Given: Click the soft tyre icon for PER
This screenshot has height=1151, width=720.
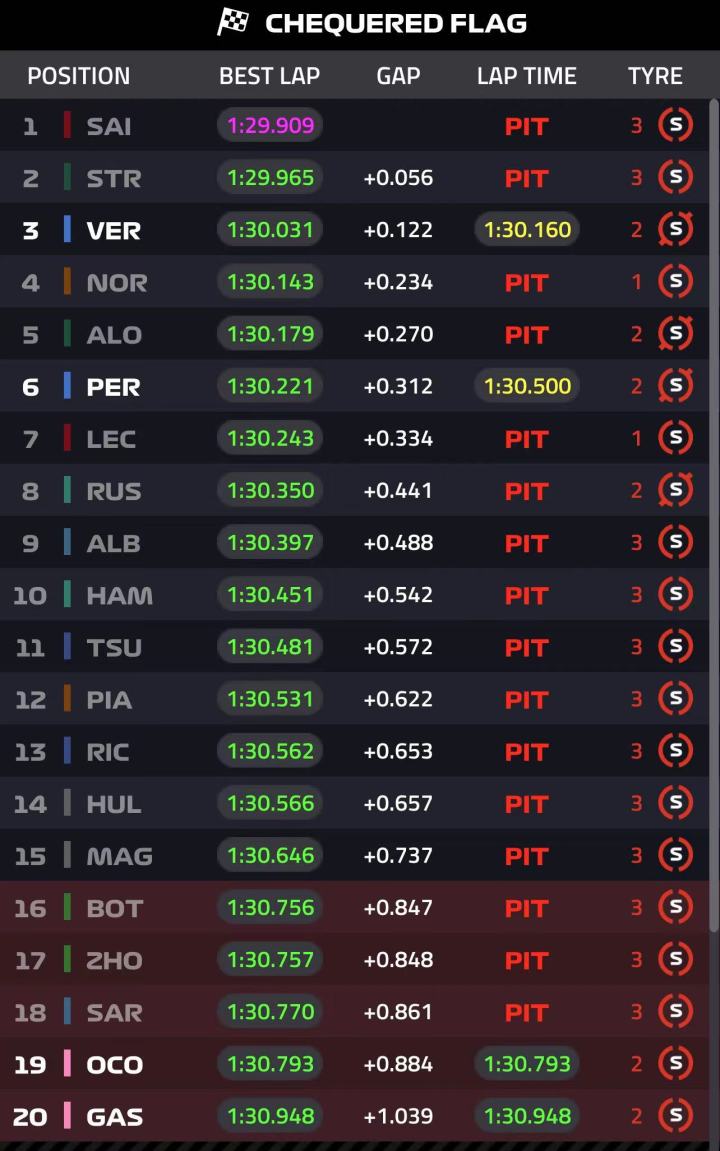Looking at the screenshot, I should (675, 385).
